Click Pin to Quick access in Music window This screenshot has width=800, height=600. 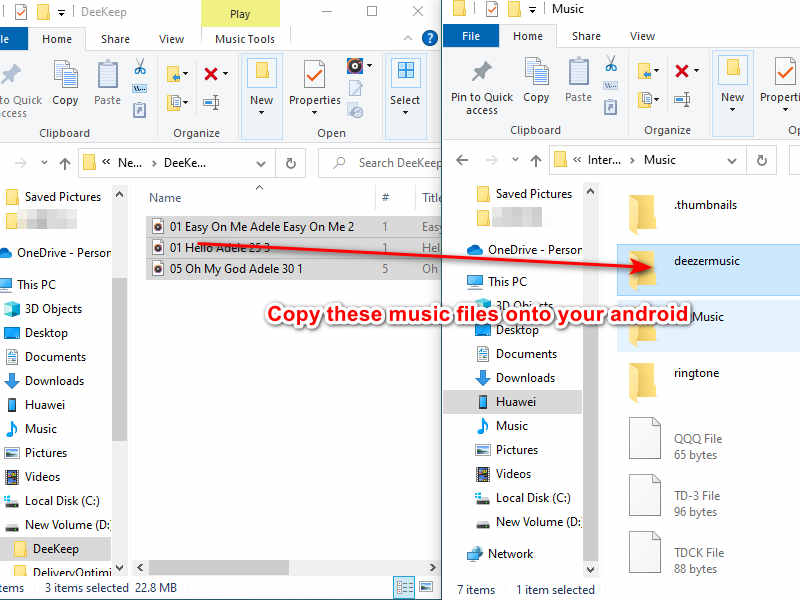point(482,88)
